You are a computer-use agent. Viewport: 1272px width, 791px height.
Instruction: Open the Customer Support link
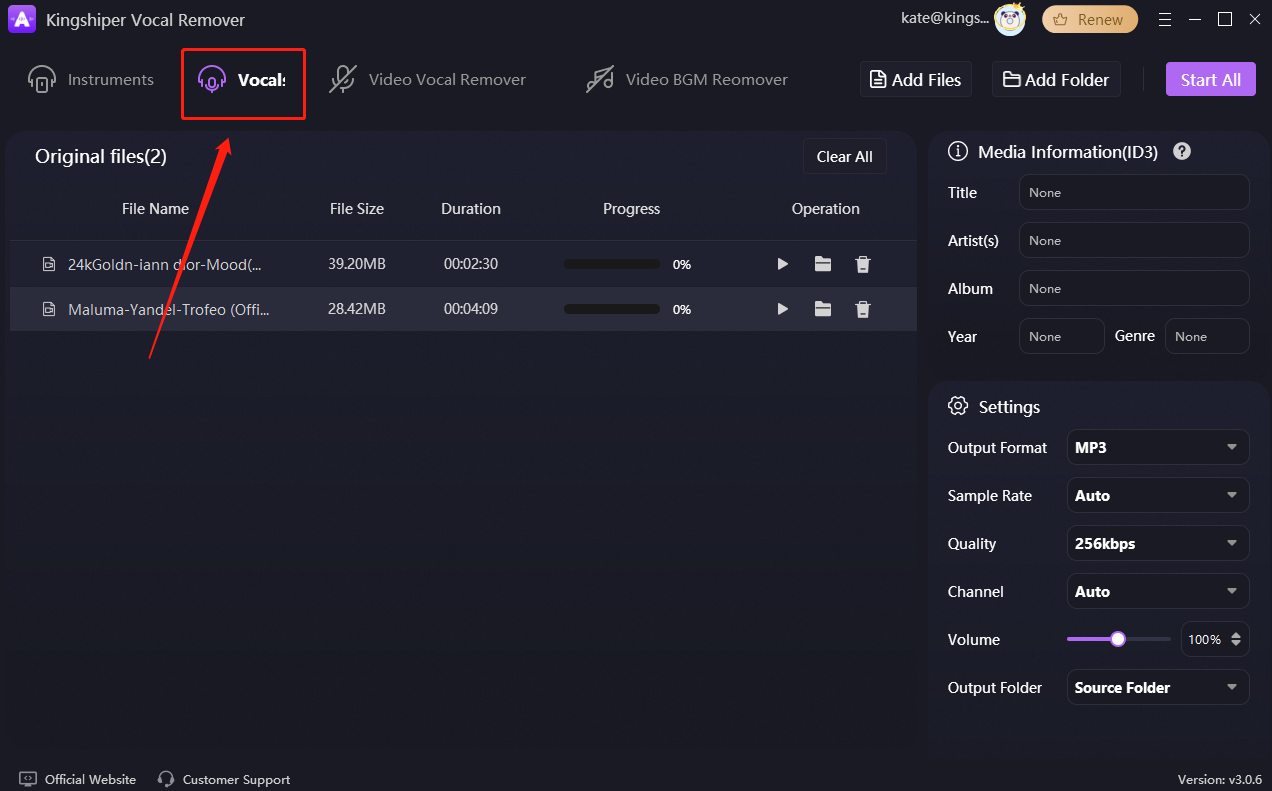(x=224, y=779)
